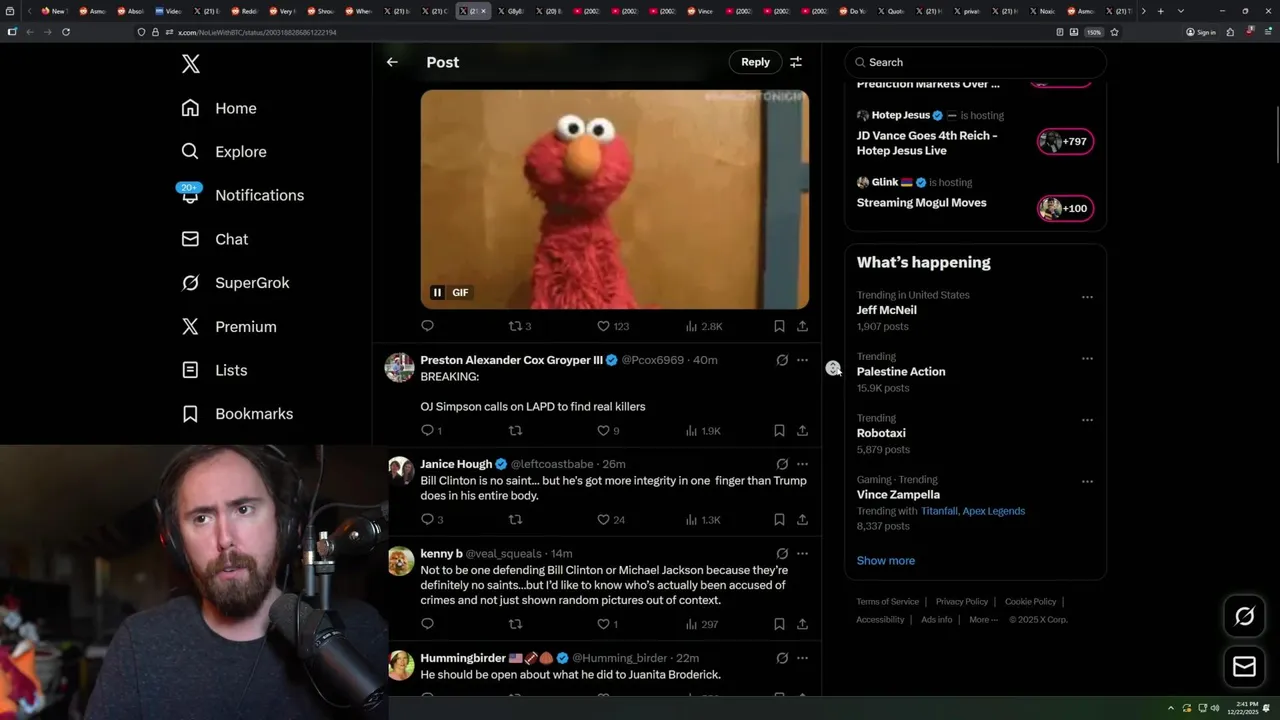Open the floating Grok button
Screen dimensions: 1280x720
(1244, 617)
